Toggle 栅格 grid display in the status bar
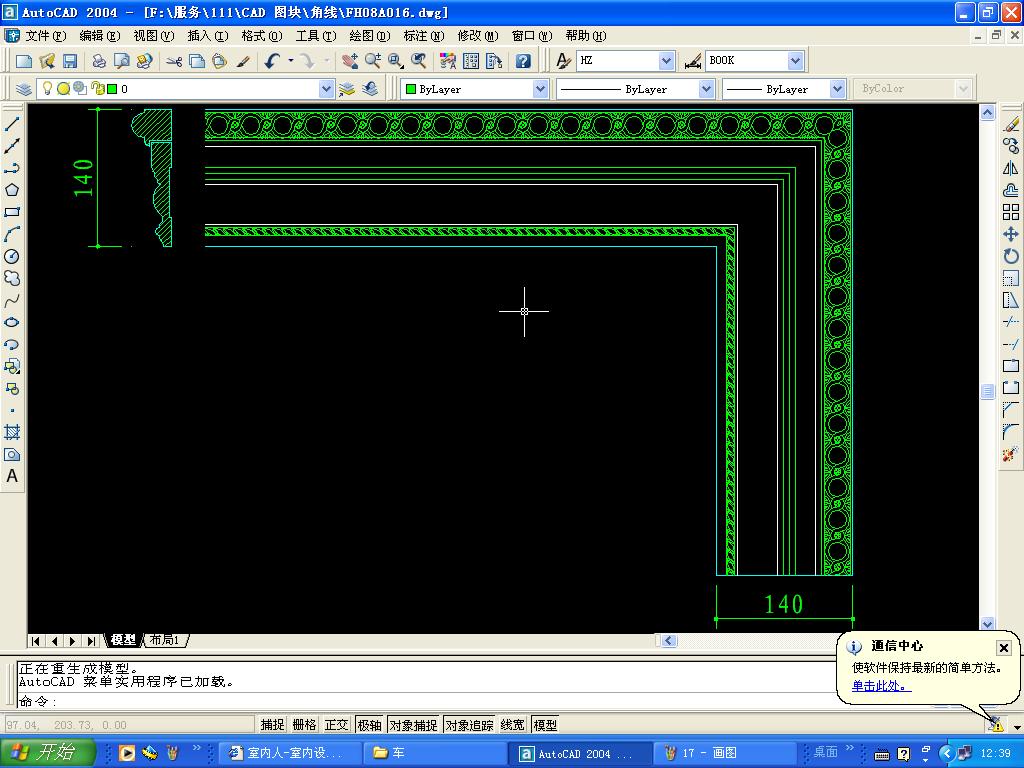 point(304,725)
